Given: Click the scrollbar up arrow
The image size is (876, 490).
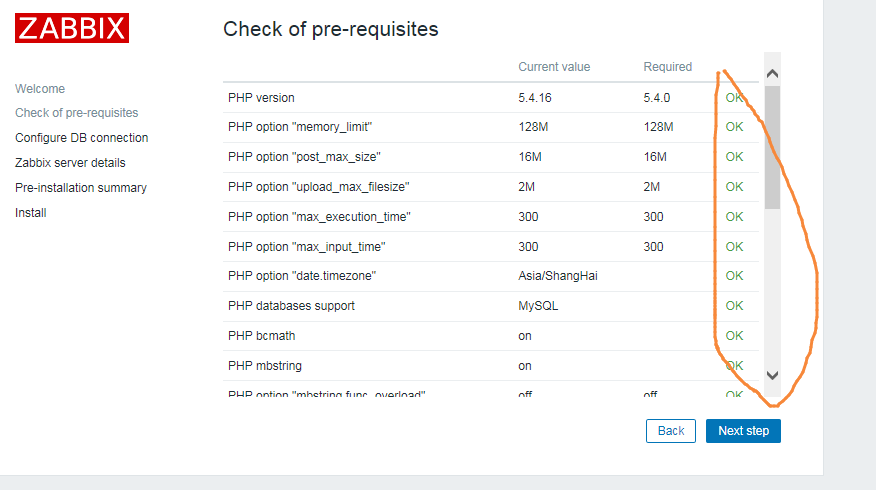Looking at the screenshot, I should [x=772, y=74].
